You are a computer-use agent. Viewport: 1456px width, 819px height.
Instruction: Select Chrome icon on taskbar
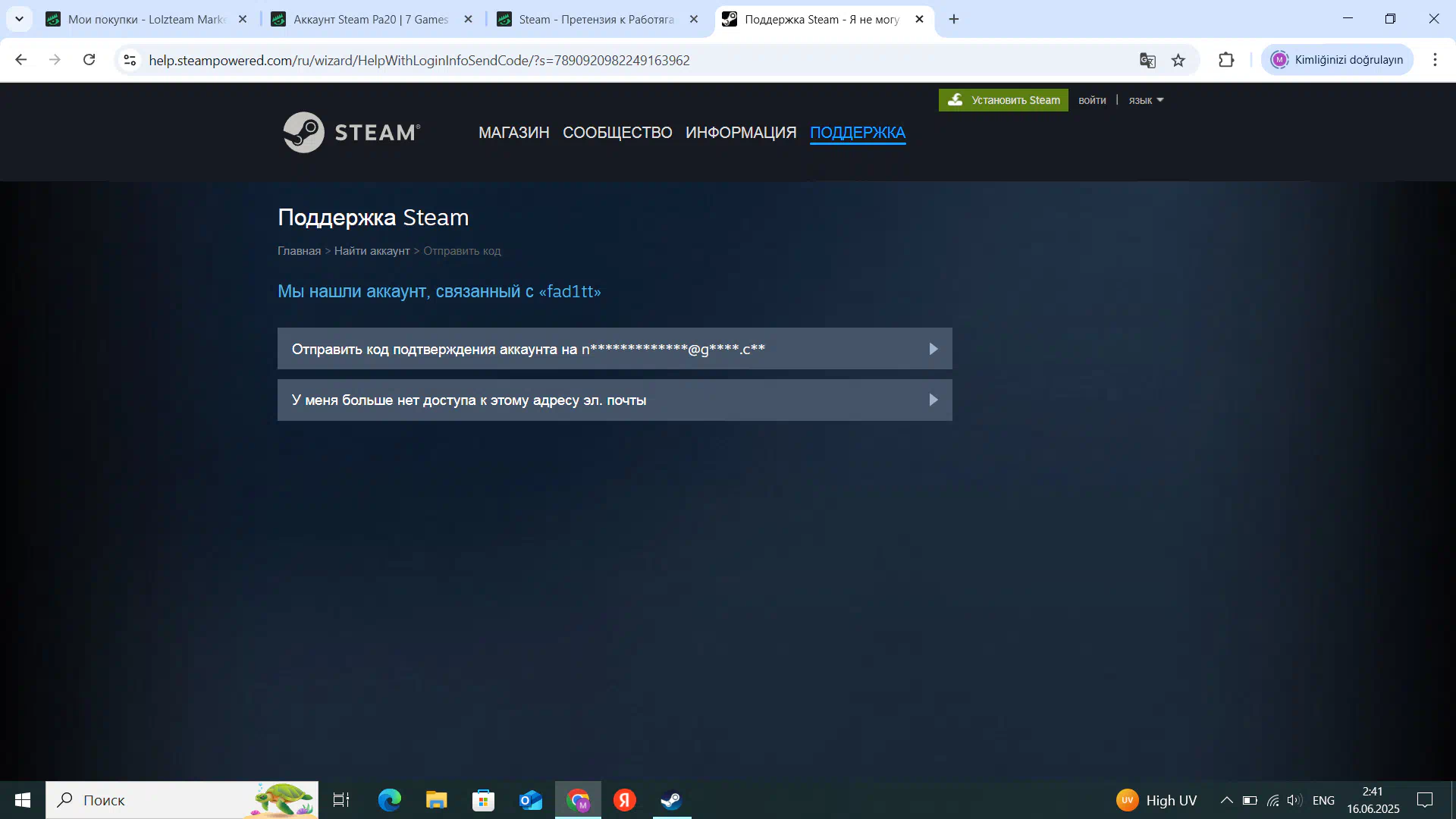[x=578, y=800]
